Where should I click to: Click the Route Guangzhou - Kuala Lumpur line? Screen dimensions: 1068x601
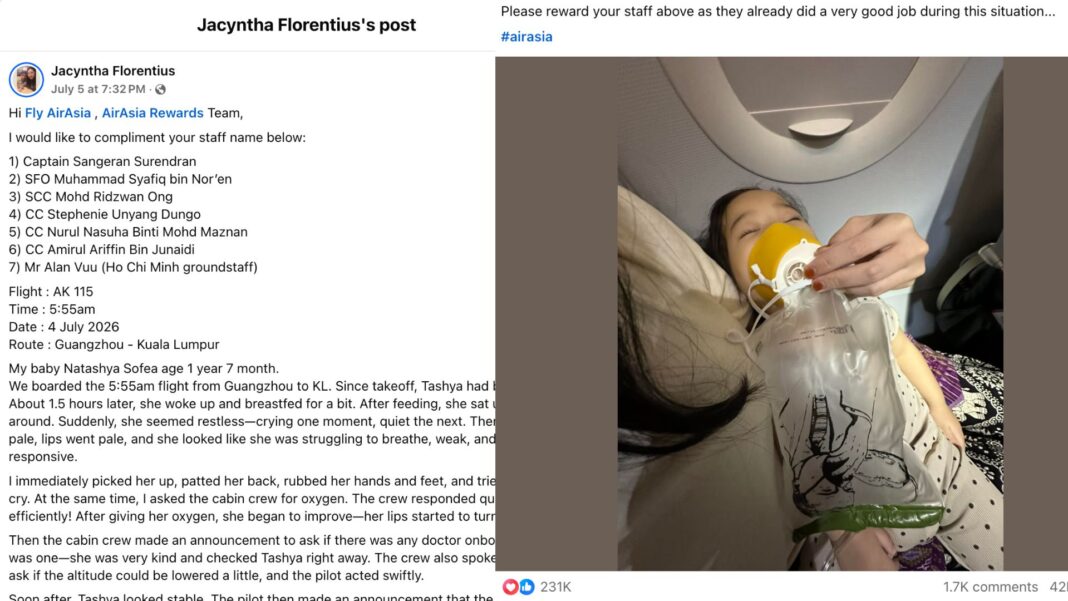click(x=114, y=345)
